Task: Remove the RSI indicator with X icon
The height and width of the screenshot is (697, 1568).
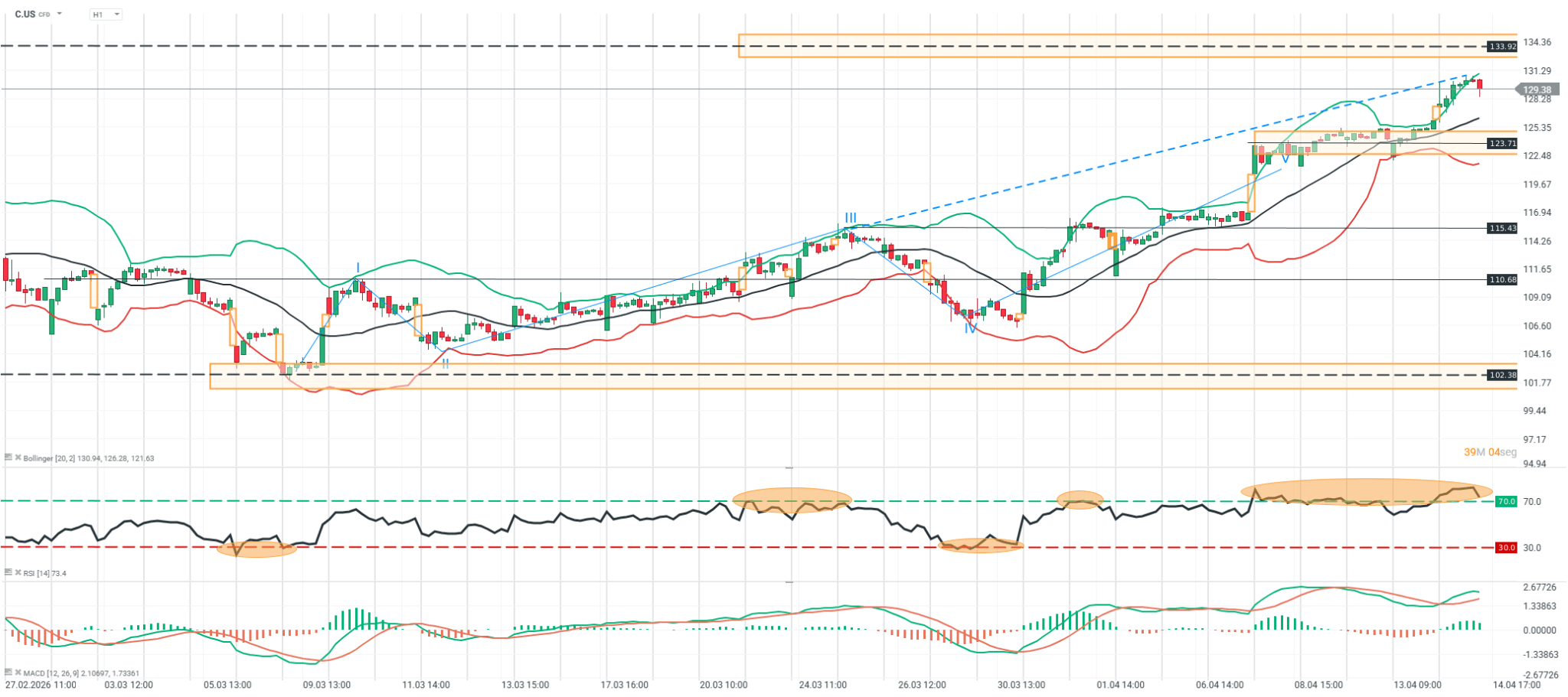Action: (18, 573)
